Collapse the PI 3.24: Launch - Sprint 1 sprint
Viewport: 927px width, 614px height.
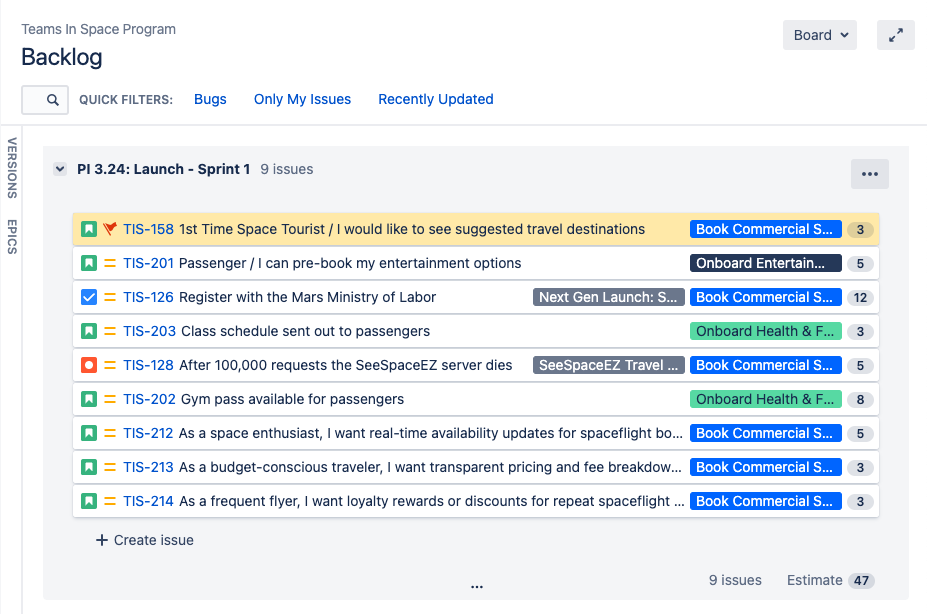tap(59, 168)
